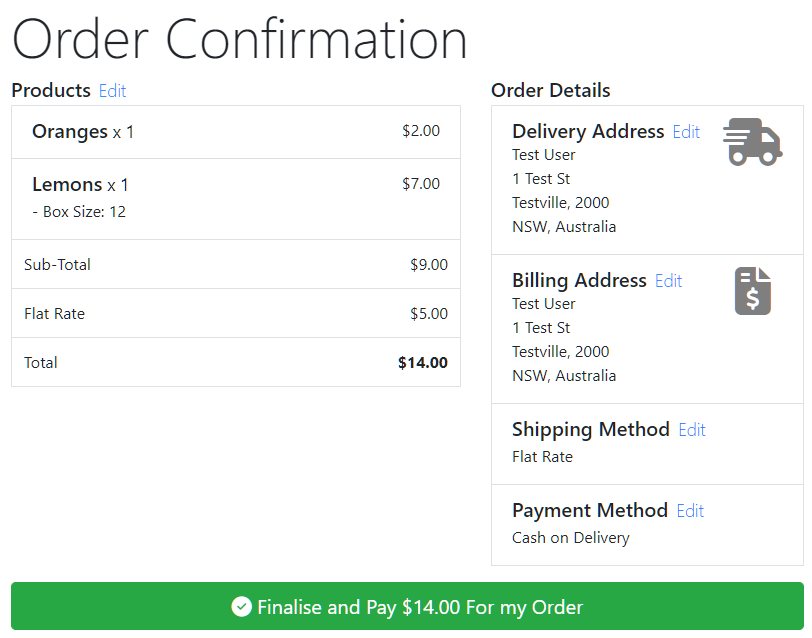Edit the Delivery Address
This screenshot has height=638, width=812.
pos(686,132)
